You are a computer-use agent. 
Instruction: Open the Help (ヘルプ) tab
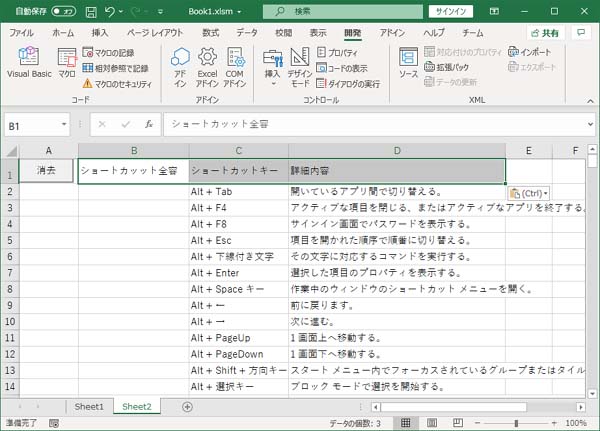click(434, 33)
